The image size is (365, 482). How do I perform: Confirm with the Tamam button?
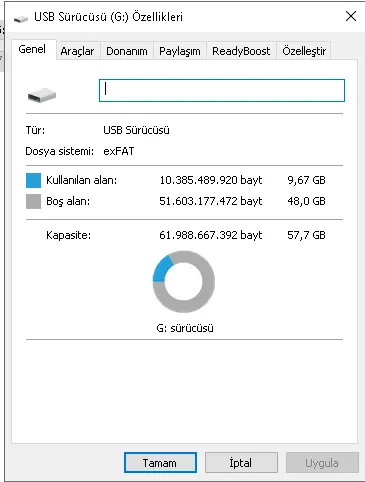[x=160, y=463]
